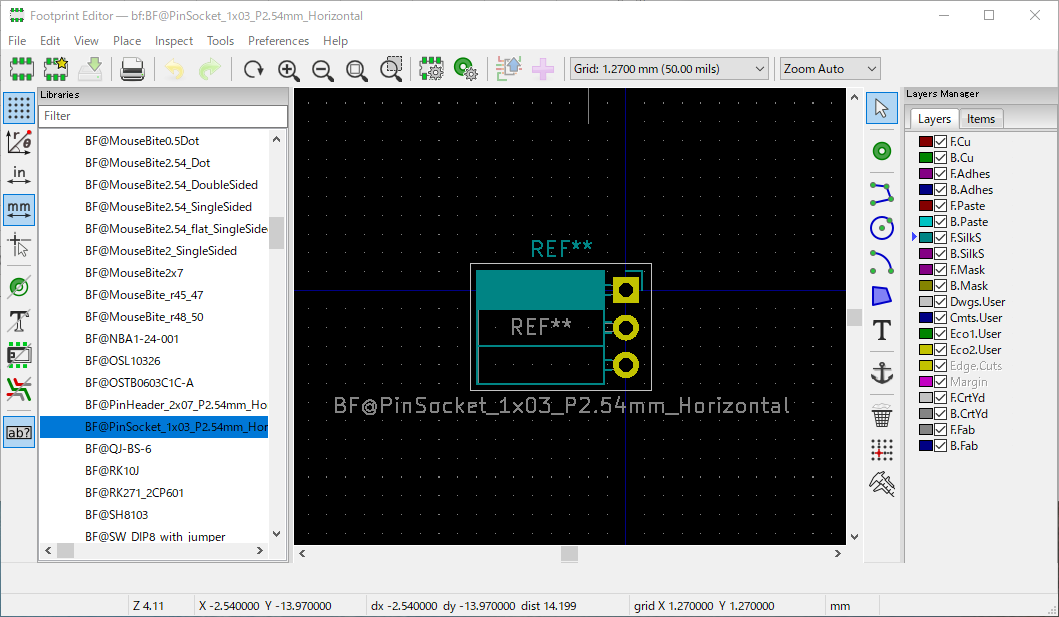
Task: Open the Edit menu
Action: (x=50, y=41)
